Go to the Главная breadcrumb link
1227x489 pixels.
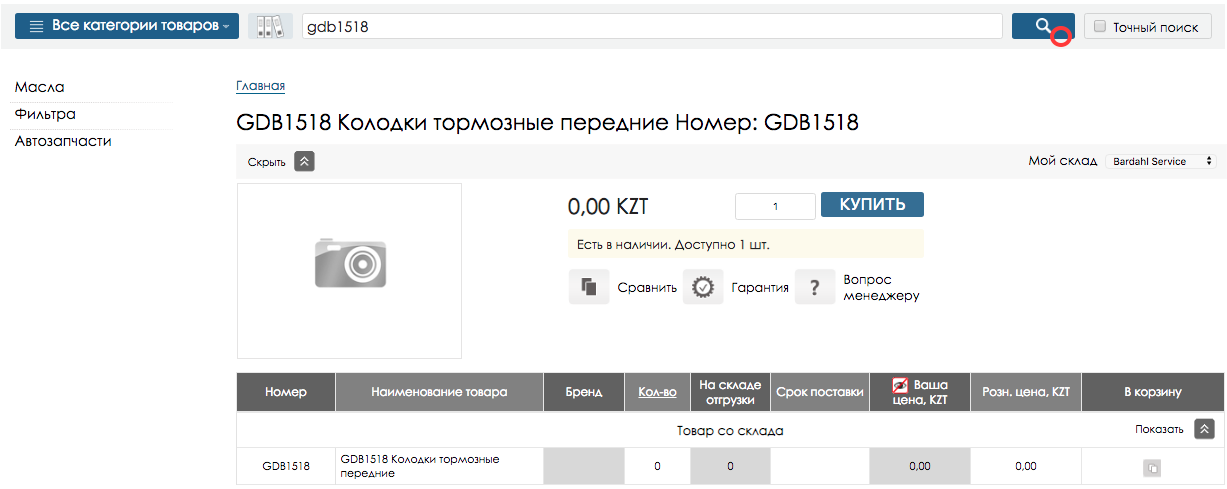coord(260,86)
